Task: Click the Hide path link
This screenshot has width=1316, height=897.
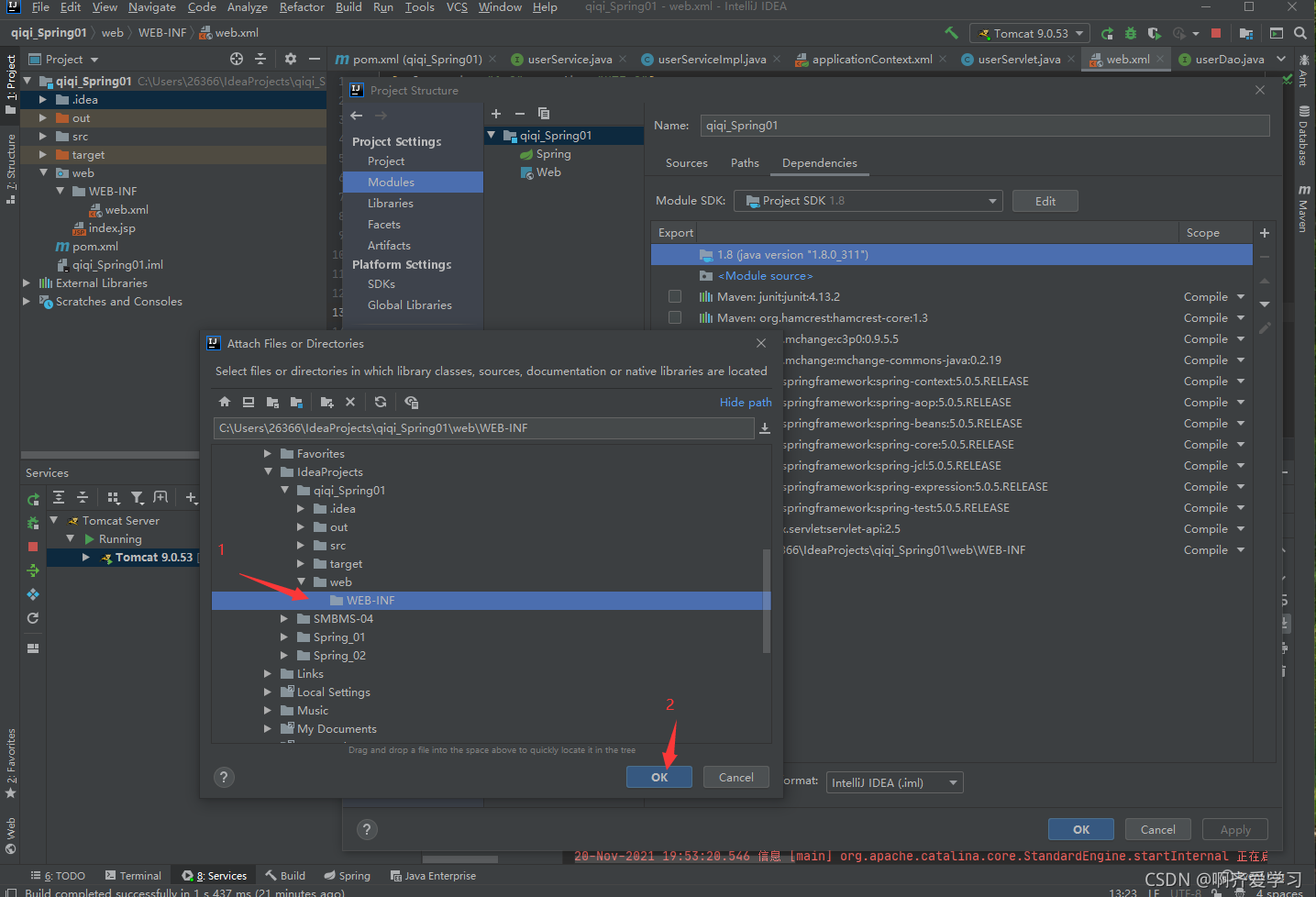Action: pos(745,402)
